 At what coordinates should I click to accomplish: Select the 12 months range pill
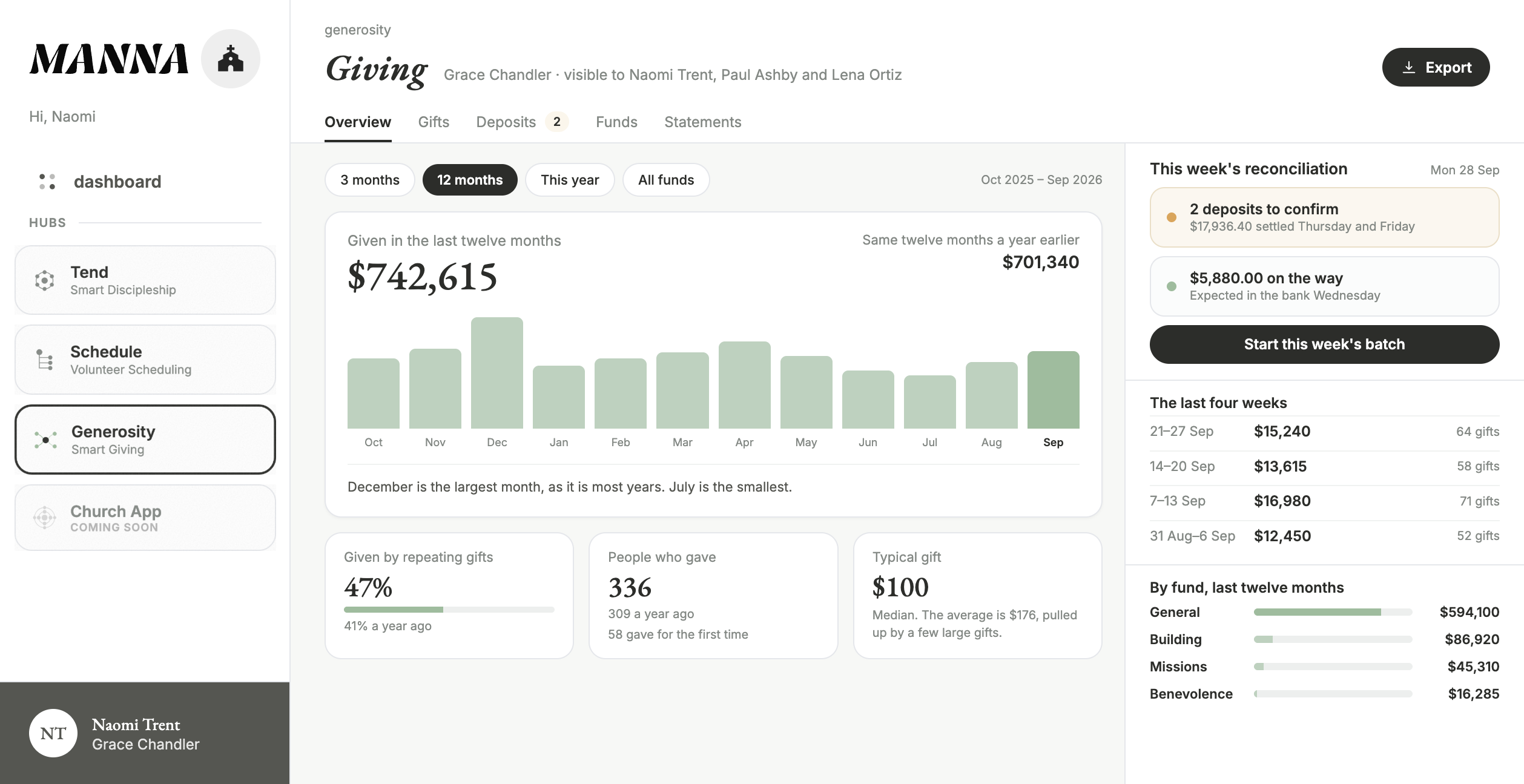[x=470, y=180]
